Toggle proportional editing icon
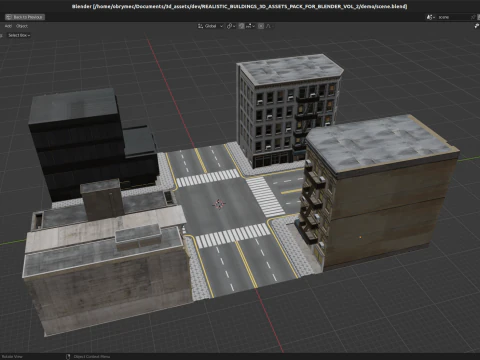The image size is (480, 360). (261, 26)
